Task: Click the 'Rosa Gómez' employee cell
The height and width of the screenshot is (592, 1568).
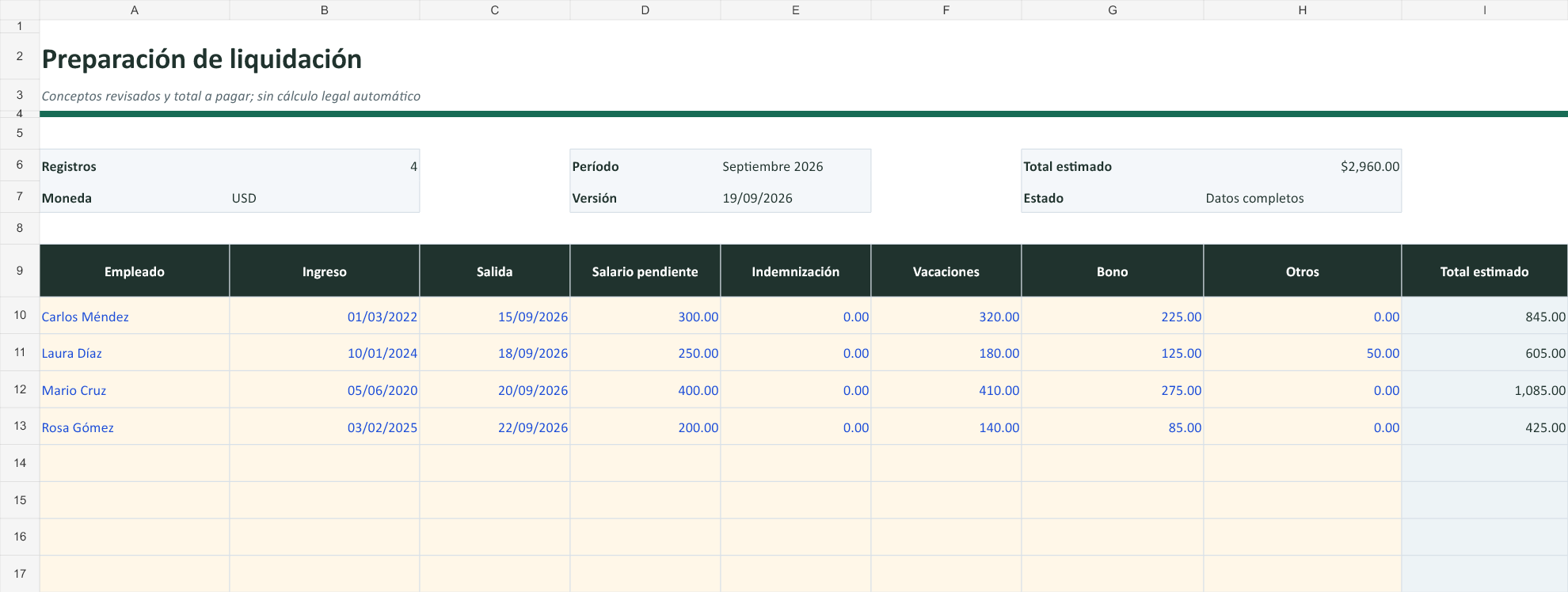Action: click(x=135, y=427)
